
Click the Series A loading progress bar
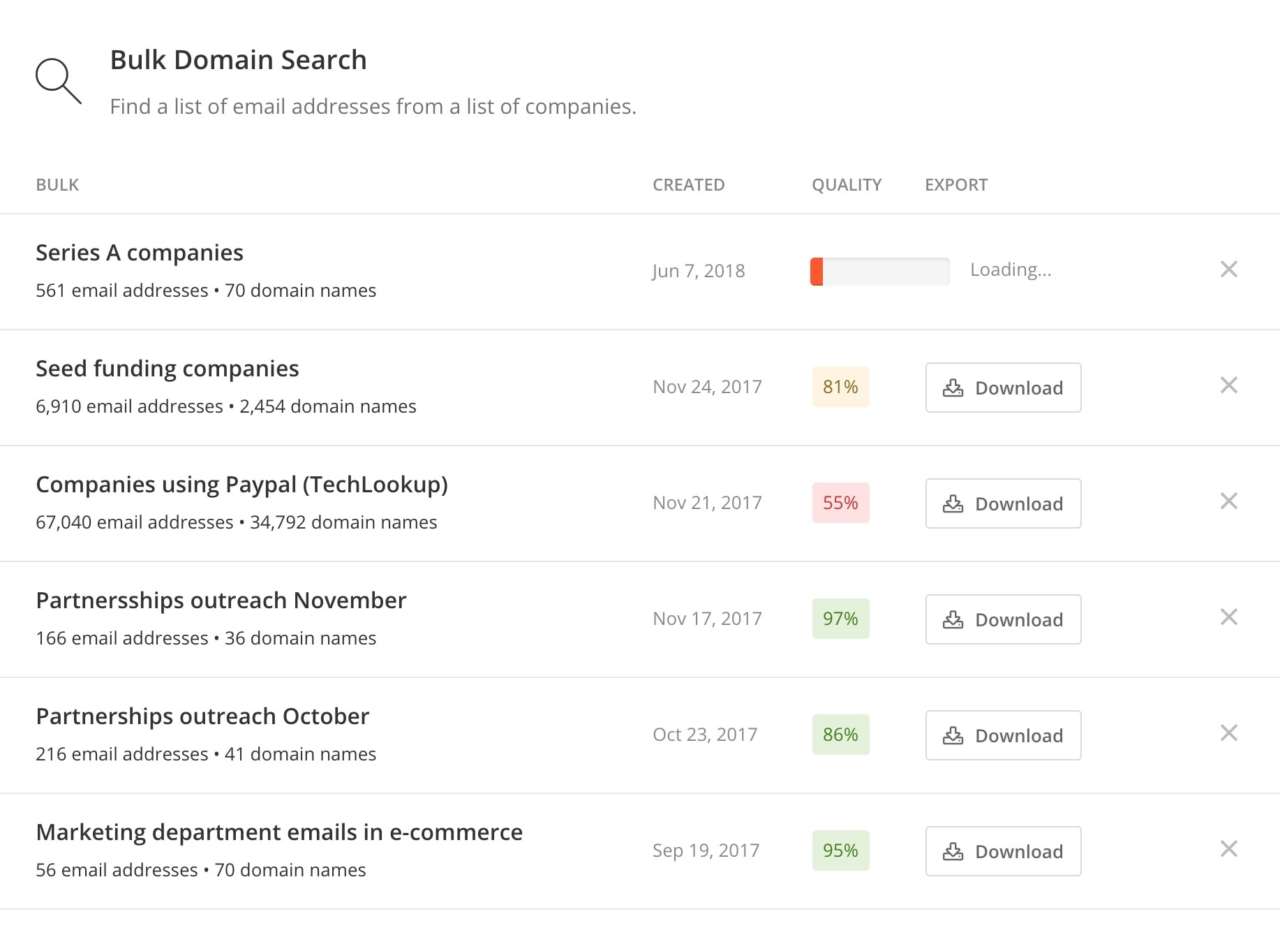879,271
